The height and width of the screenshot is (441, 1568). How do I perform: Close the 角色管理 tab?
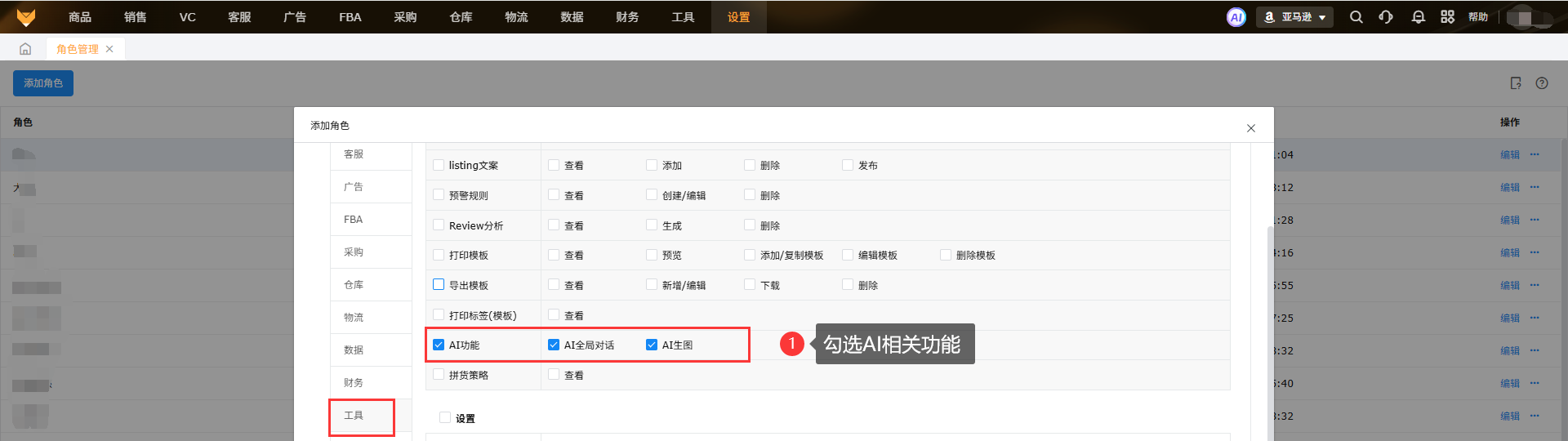coord(109,49)
